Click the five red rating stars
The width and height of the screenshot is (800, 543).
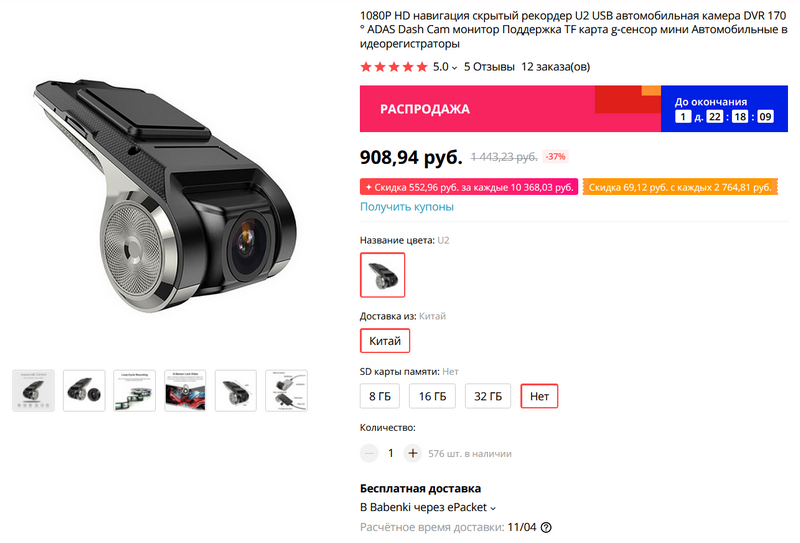[394, 67]
